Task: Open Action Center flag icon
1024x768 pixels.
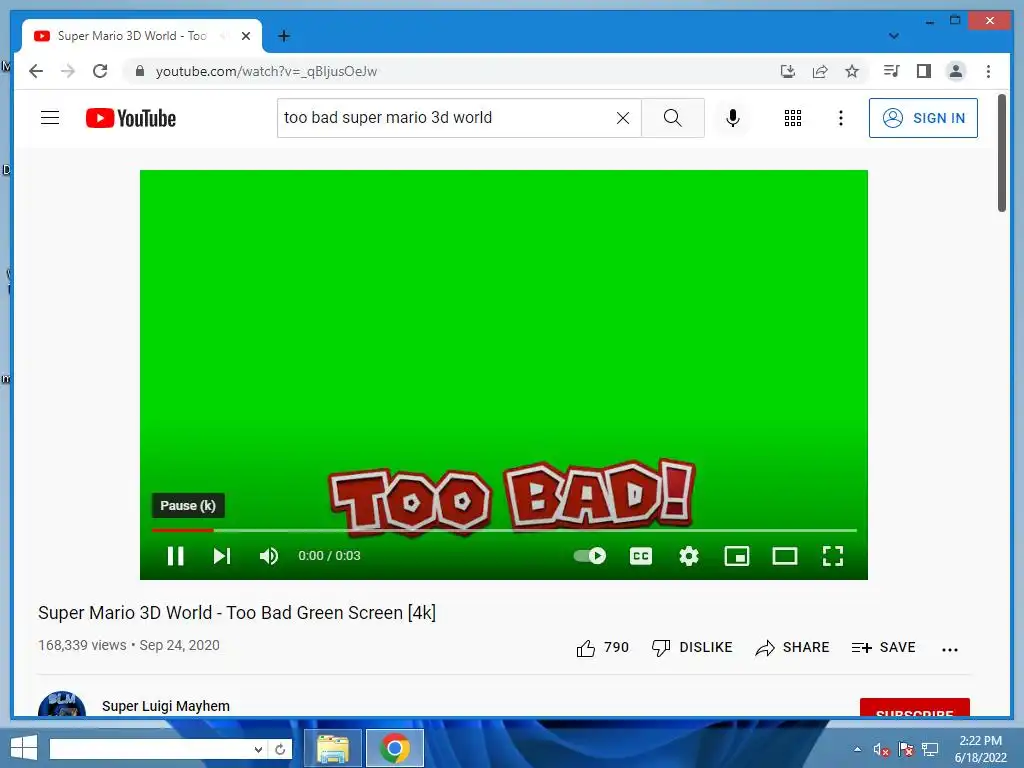Action: click(906, 750)
